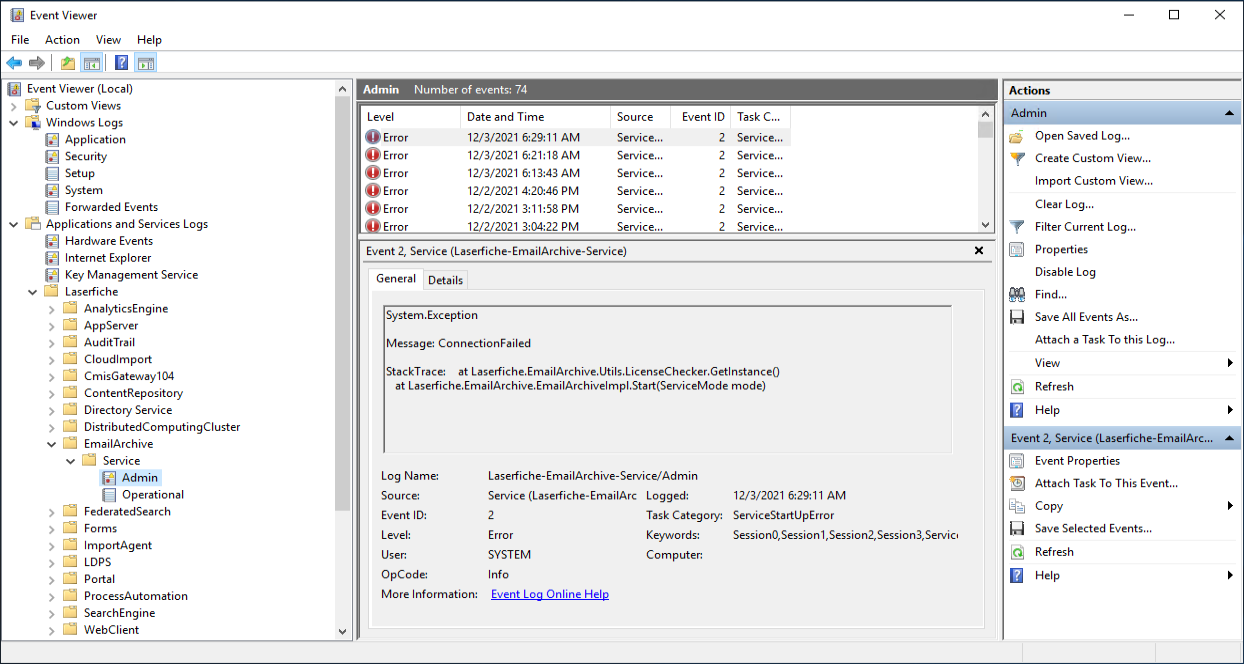The height and width of the screenshot is (664, 1244).
Task: Click the blue Help toolbar icon
Action: [121, 63]
